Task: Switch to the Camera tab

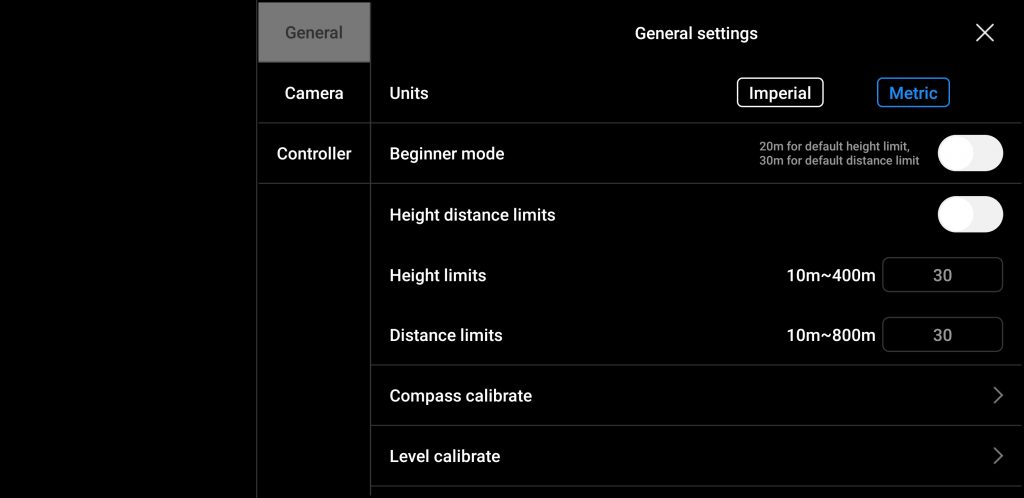Action: tap(314, 93)
